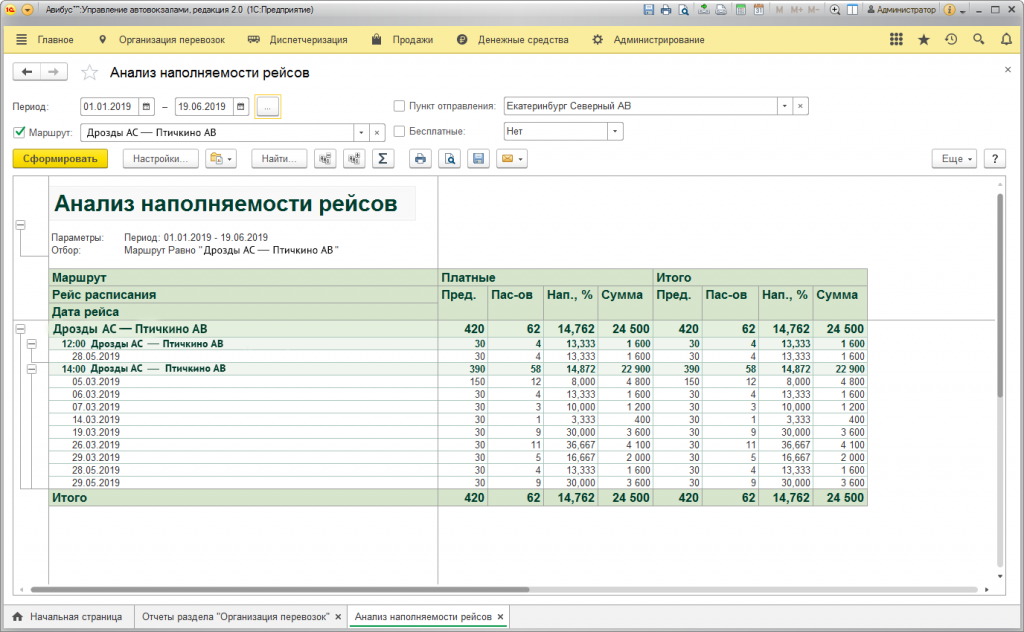Viewport: 1024px width, 632px height.
Task: Click the Сформировать button
Action: pos(59,159)
